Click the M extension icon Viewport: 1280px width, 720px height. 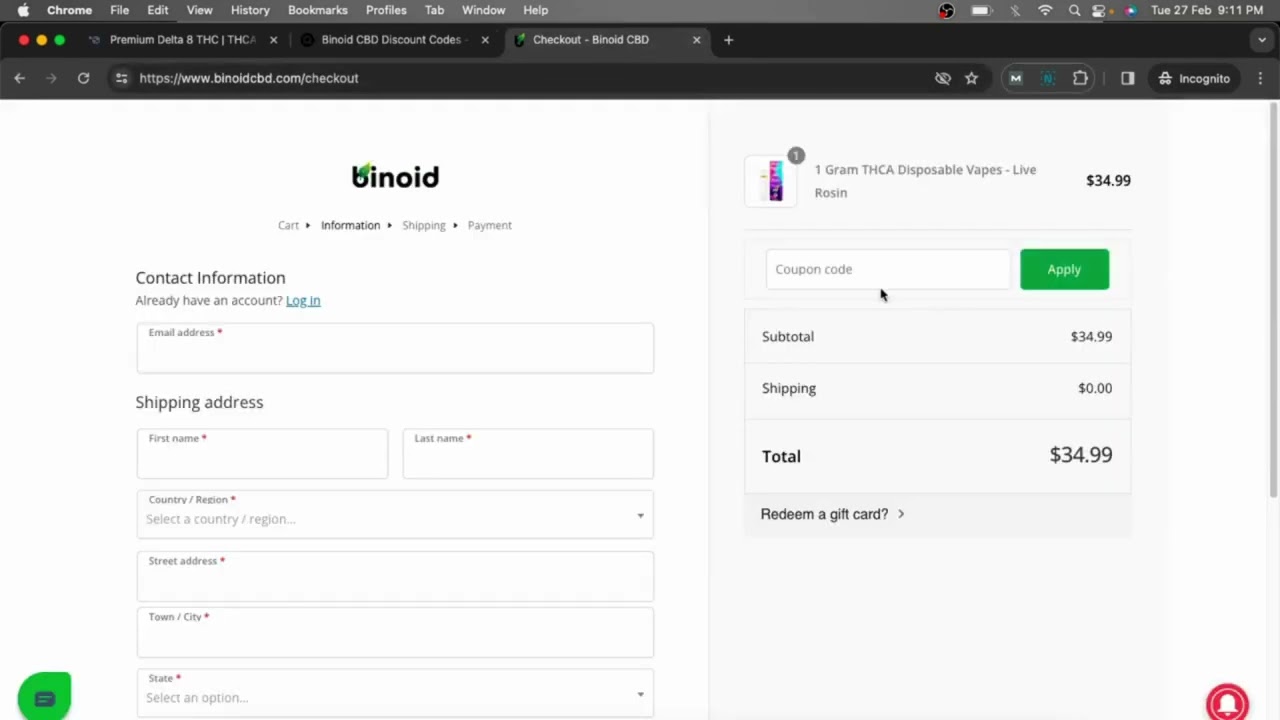coord(1016,78)
